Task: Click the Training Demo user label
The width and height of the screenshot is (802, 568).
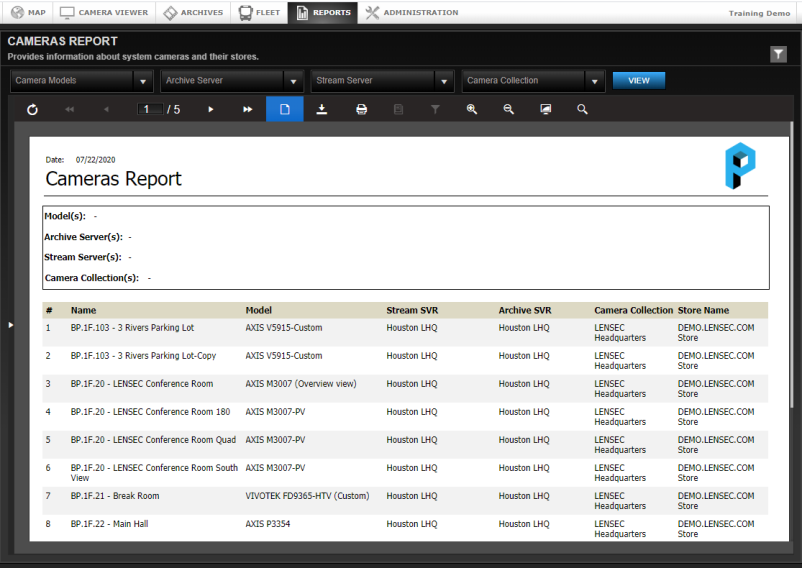Action: coord(759,13)
